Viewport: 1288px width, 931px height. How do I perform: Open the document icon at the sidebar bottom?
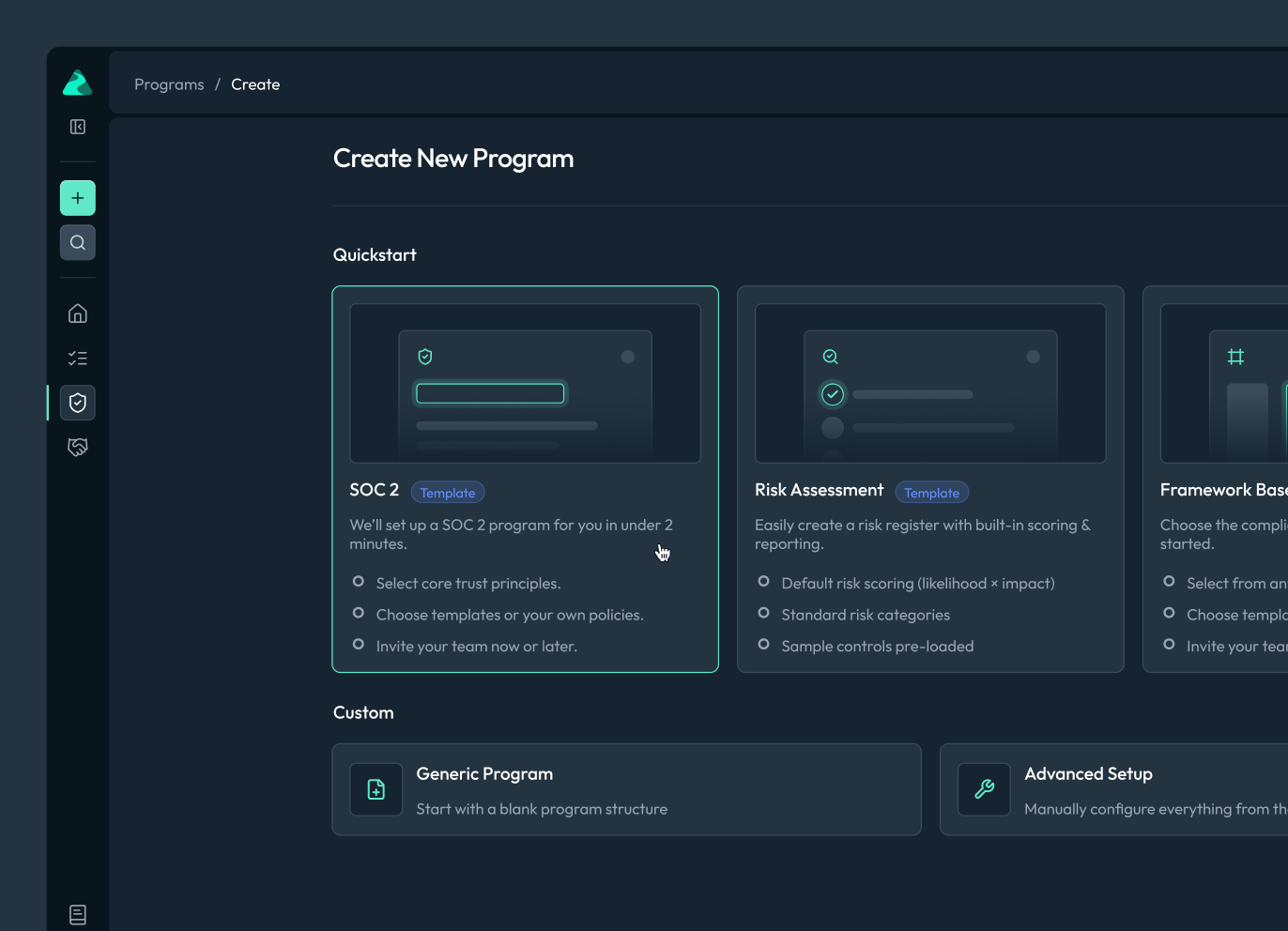[78, 915]
